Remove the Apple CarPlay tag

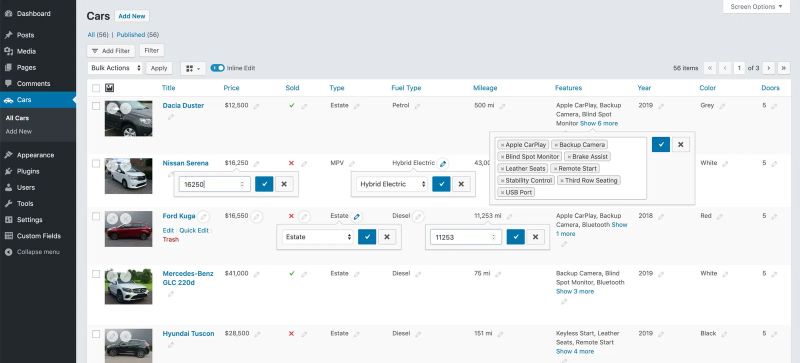[502, 145]
